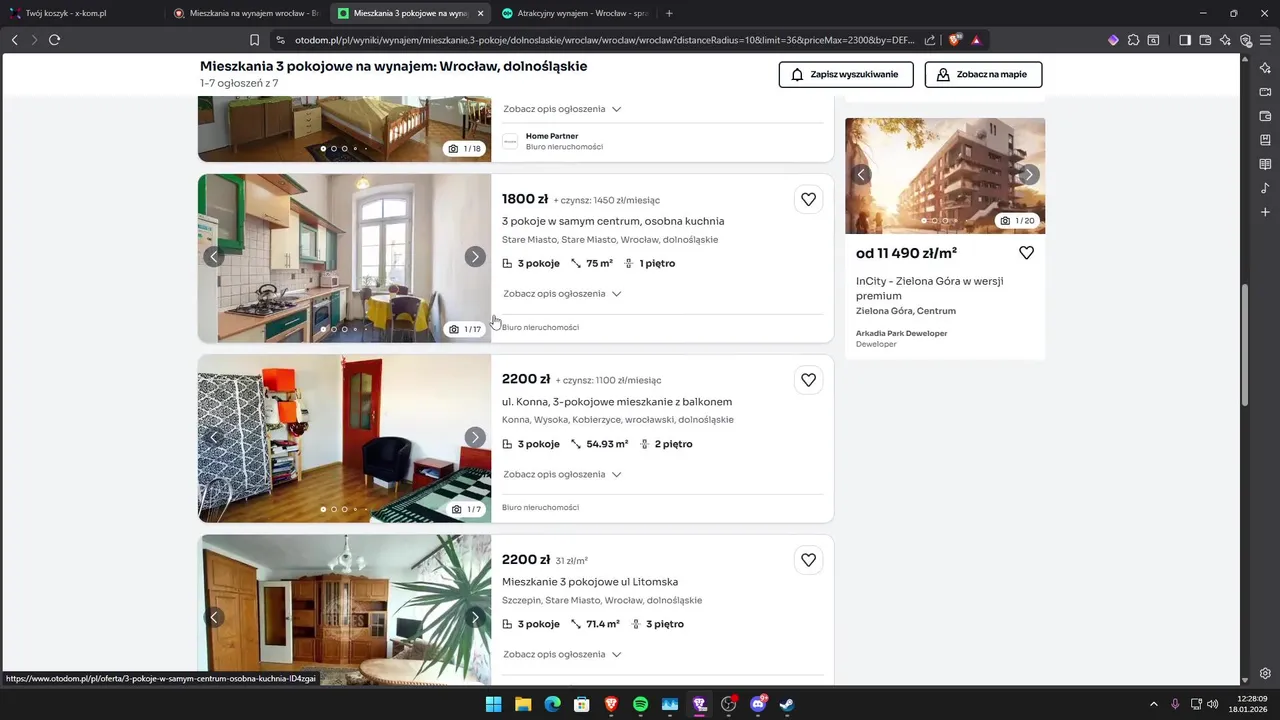Expand 'Zobacz opis ogłoszenia' for Litomska listing
Viewport: 1280px width, 720px height.
(x=562, y=654)
